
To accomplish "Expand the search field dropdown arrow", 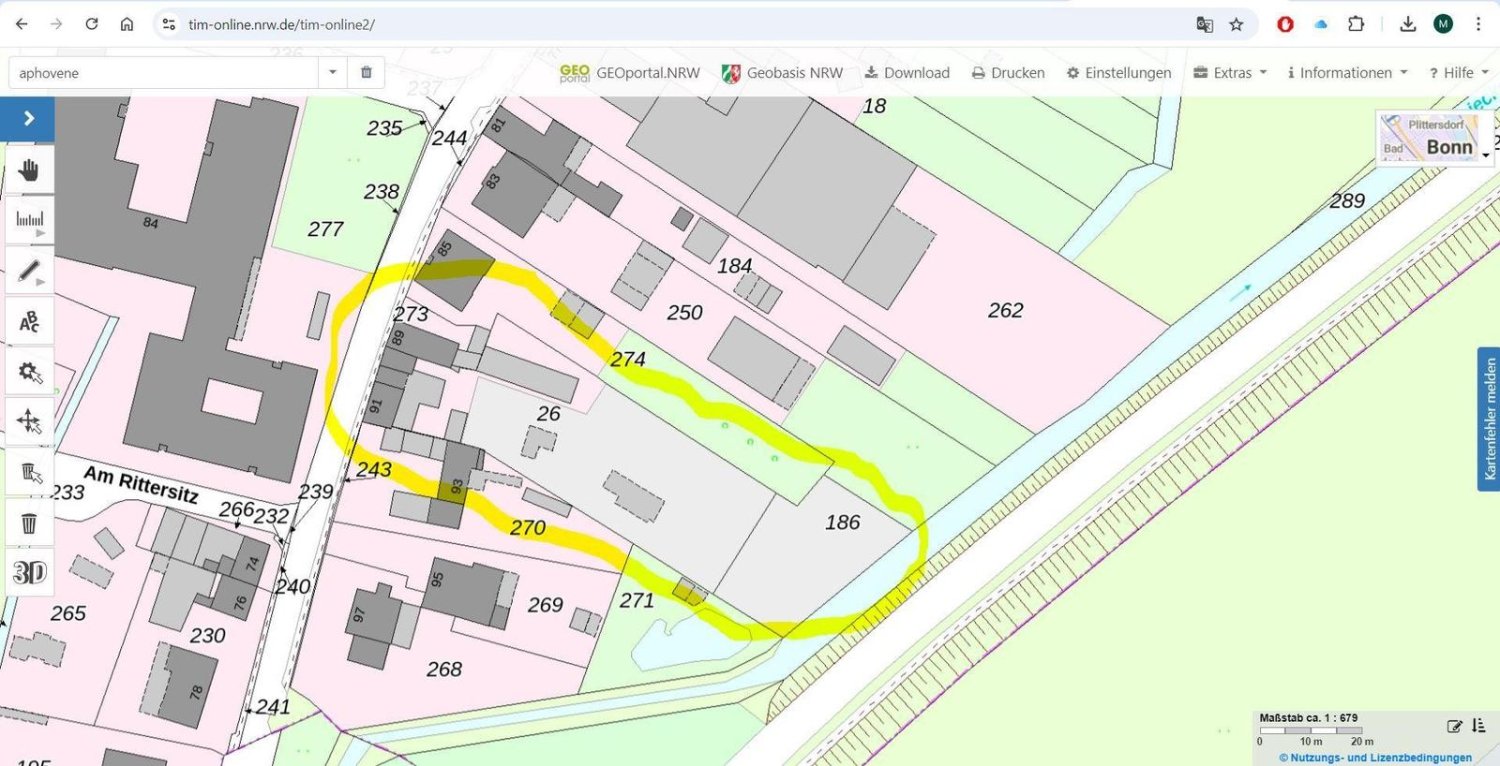I will tap(332, 72).
